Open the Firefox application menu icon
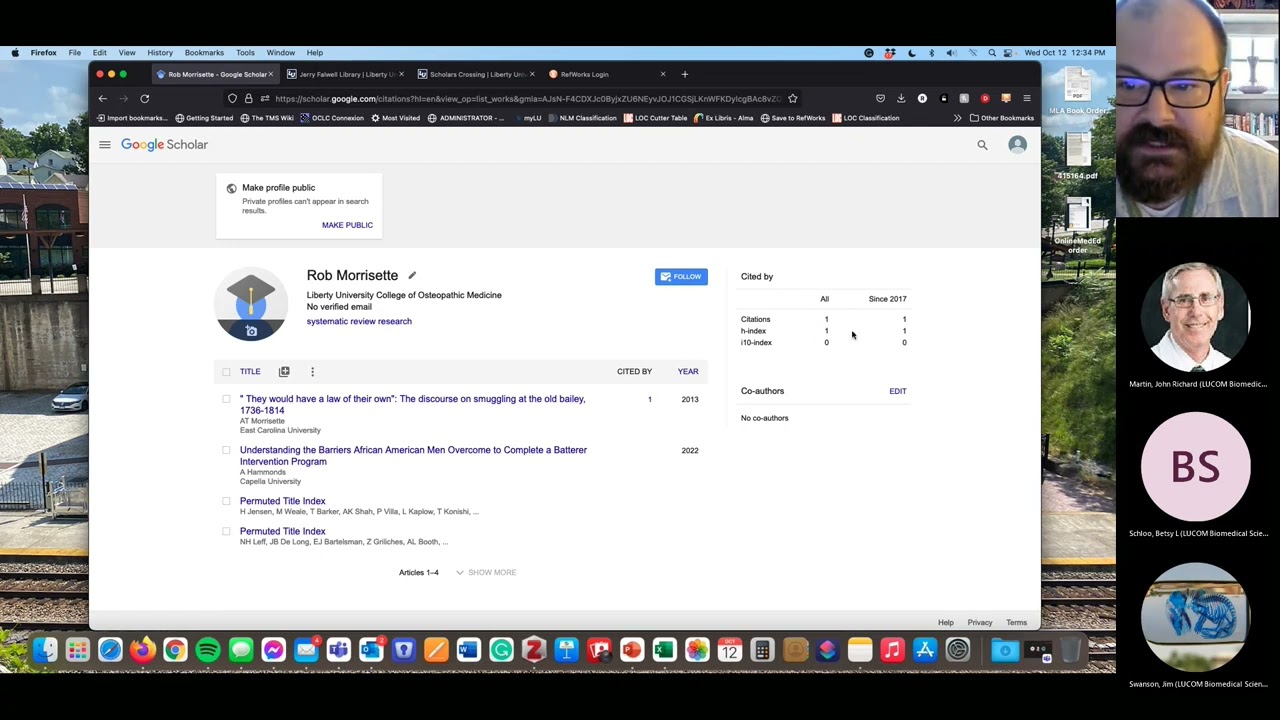Viewport: 1280px width, 720px height. [1026, 99]
